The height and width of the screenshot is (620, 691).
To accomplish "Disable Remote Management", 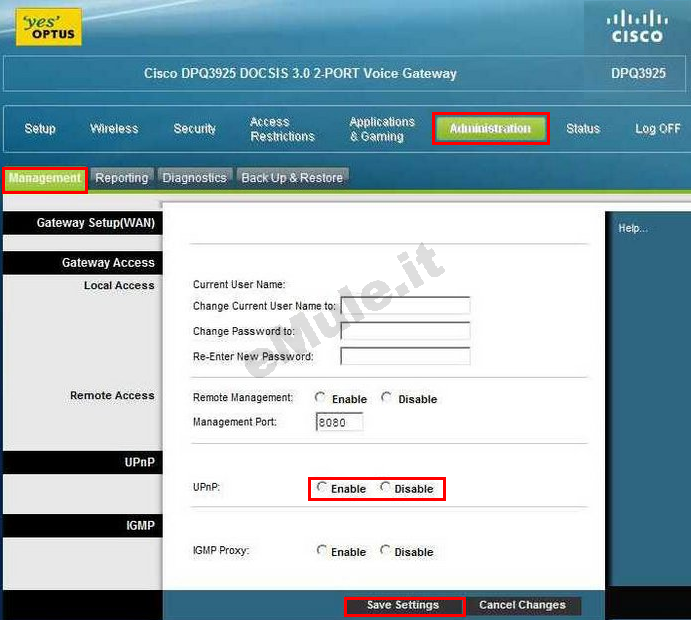I will (386, 397).
